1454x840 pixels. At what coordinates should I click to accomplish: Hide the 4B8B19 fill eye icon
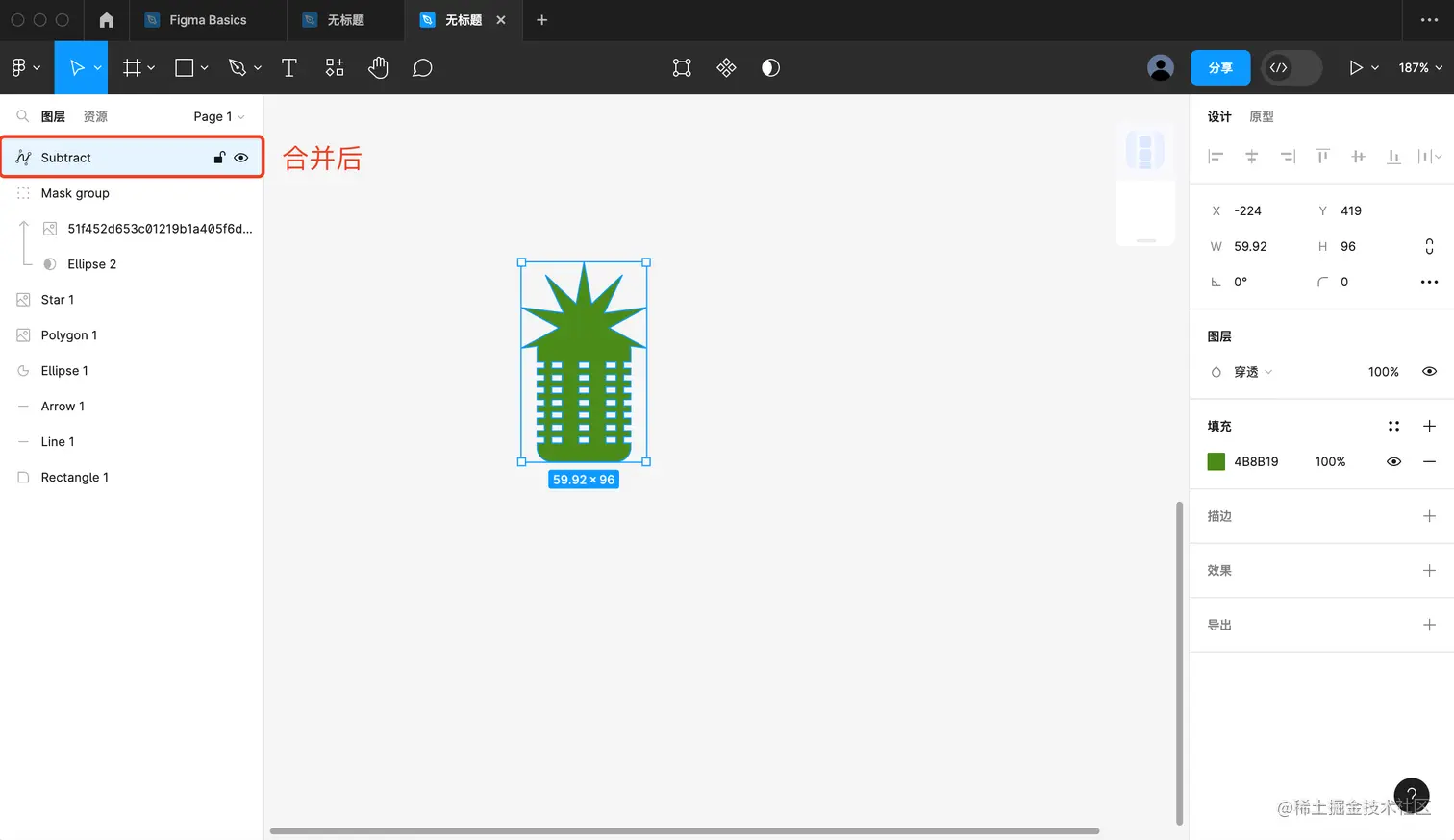[1393, 461]
